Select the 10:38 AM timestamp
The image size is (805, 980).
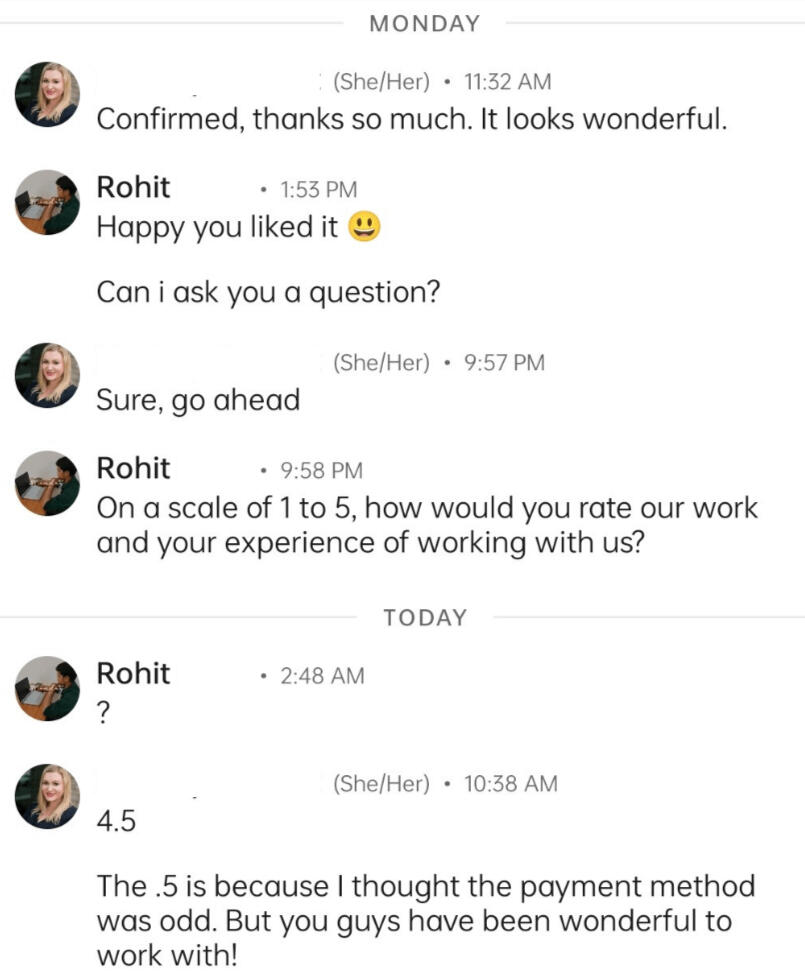(511, 784)
